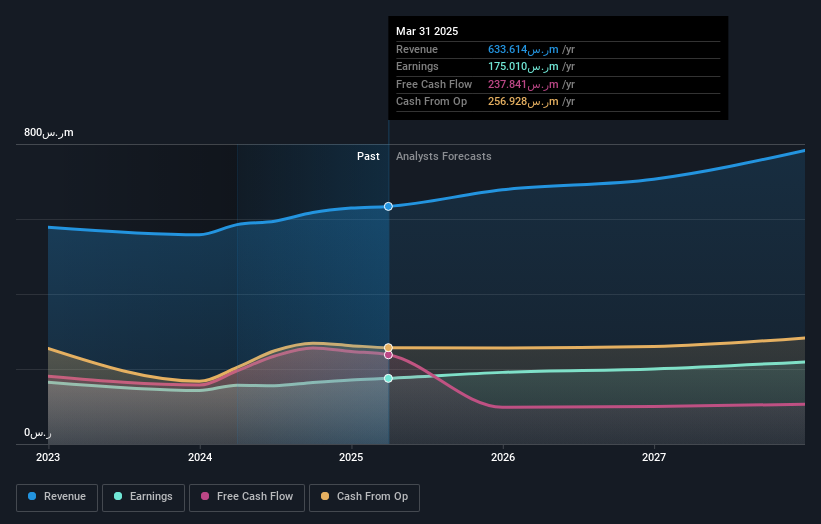The image size is (821, 524).
Task: Click the 2026 x-axis label
Action: tap(503, 457)
